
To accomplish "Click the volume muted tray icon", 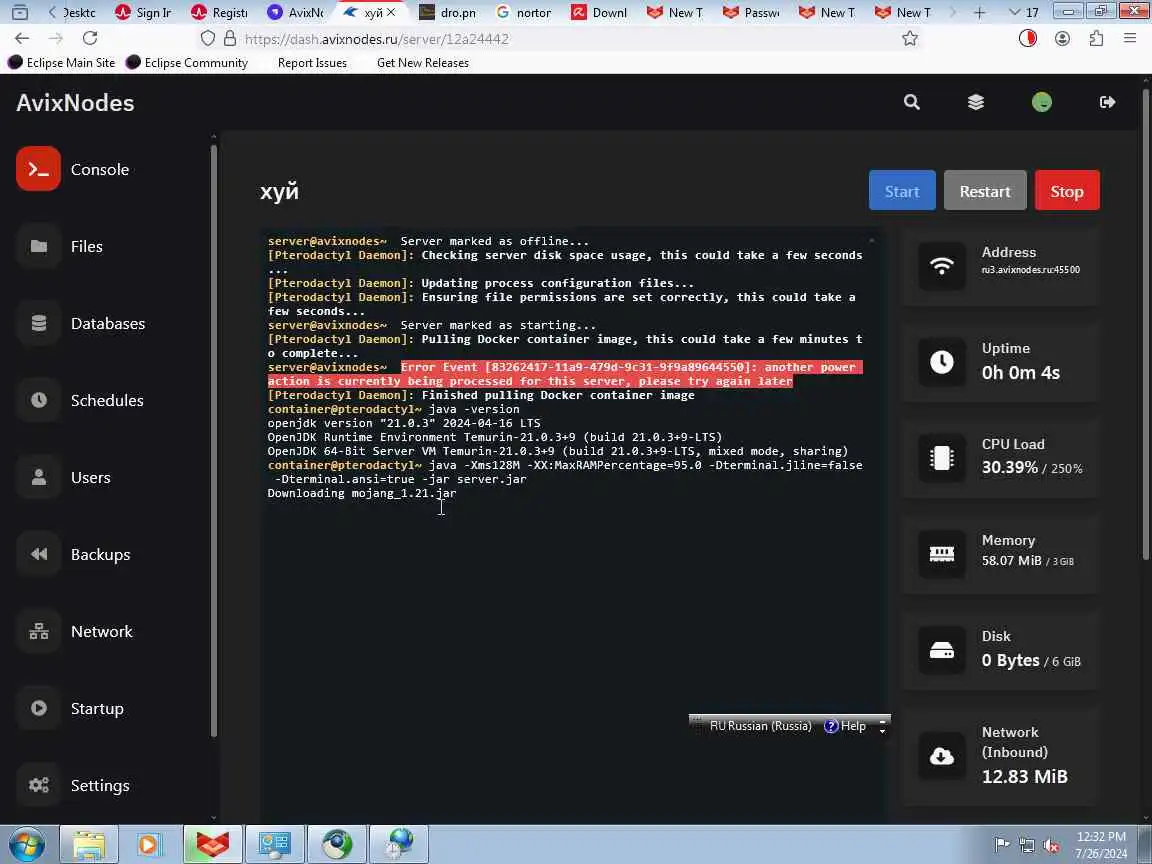I will point(1051,845).
